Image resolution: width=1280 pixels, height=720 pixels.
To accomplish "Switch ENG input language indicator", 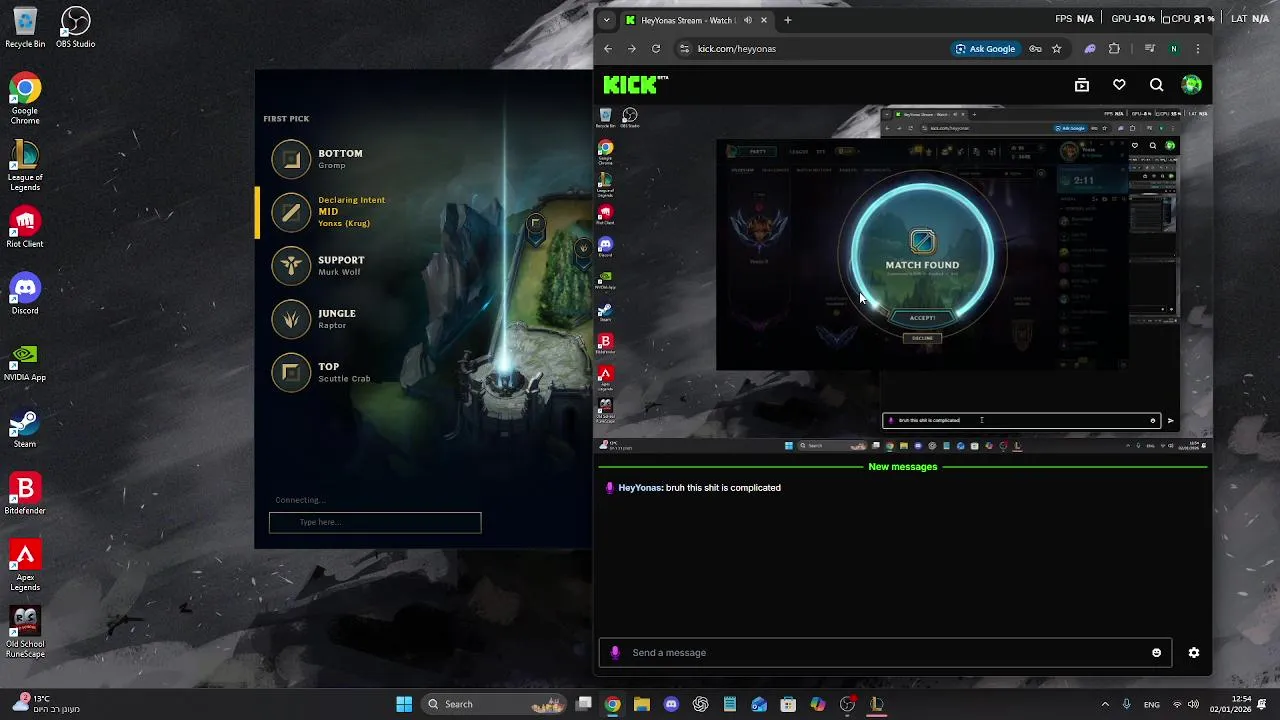I will [x=1152, y=704].
